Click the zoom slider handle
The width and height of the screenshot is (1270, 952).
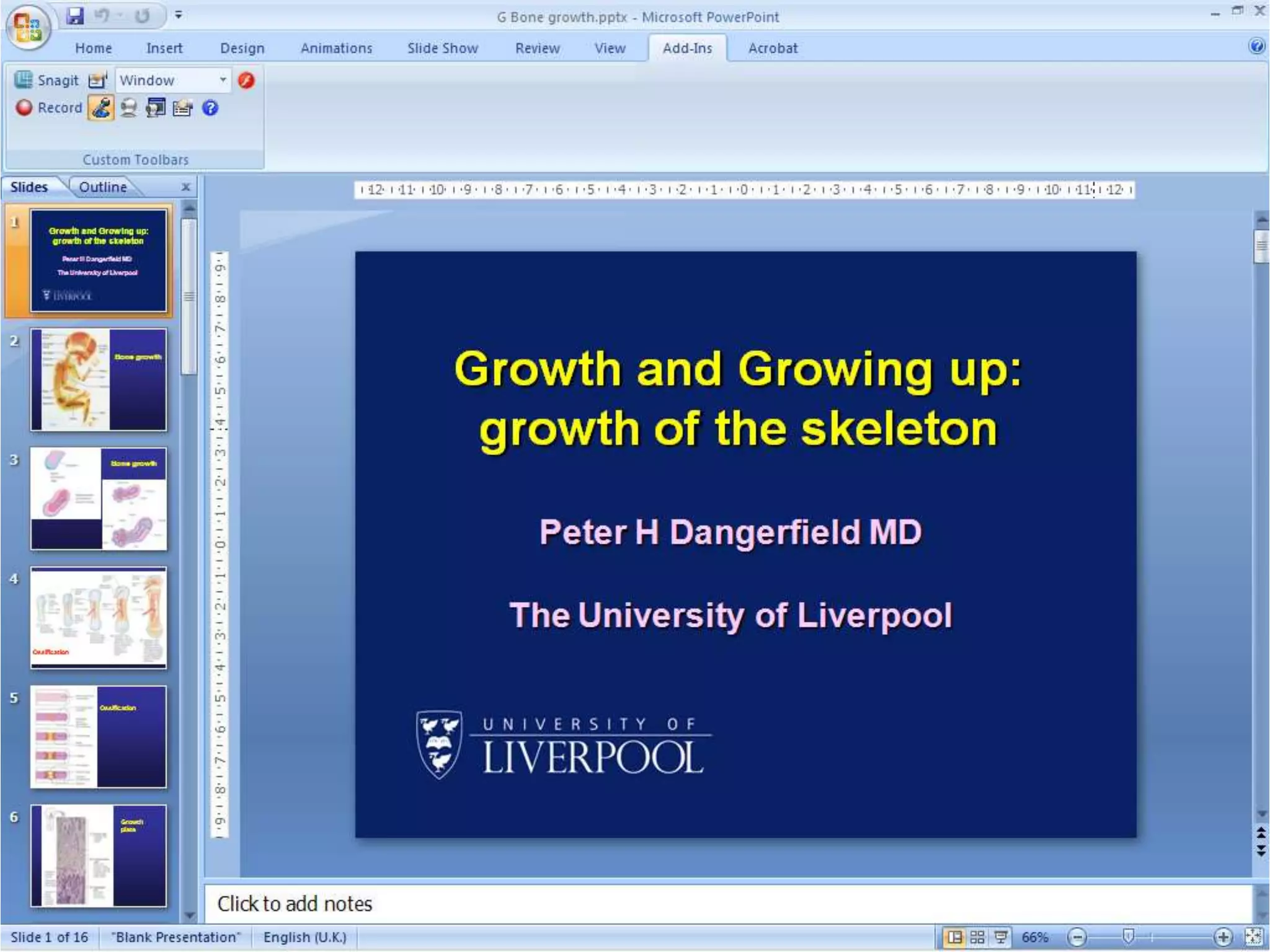click(1129, 935)
